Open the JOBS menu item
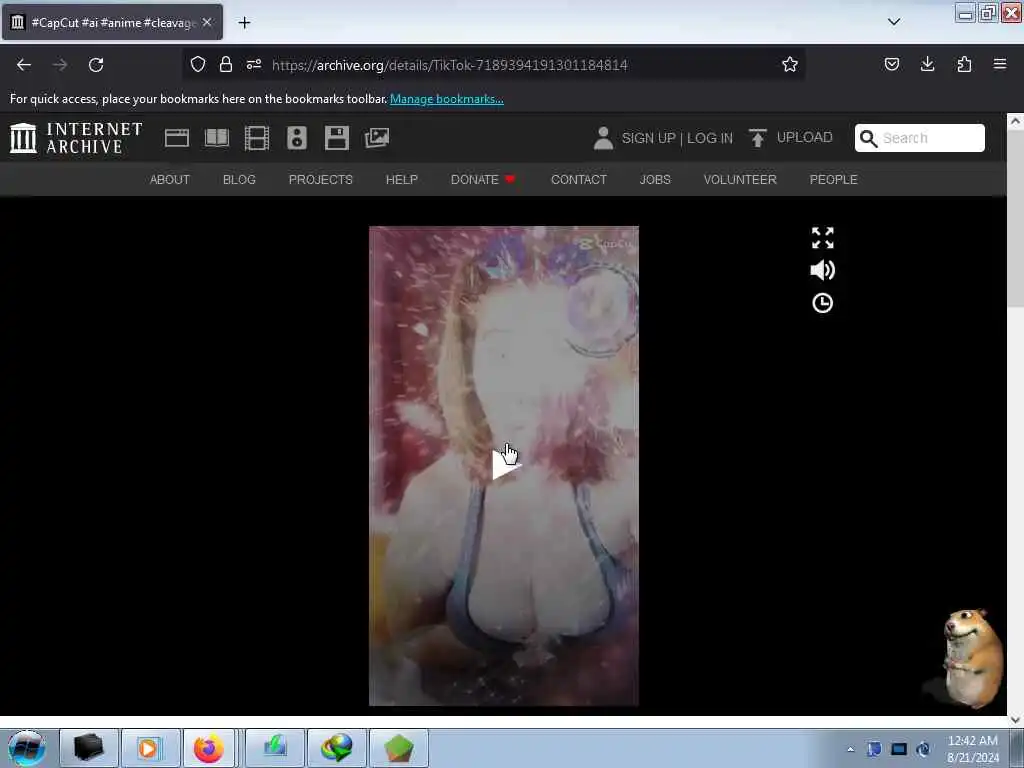1024x768 pixels. 655,180
